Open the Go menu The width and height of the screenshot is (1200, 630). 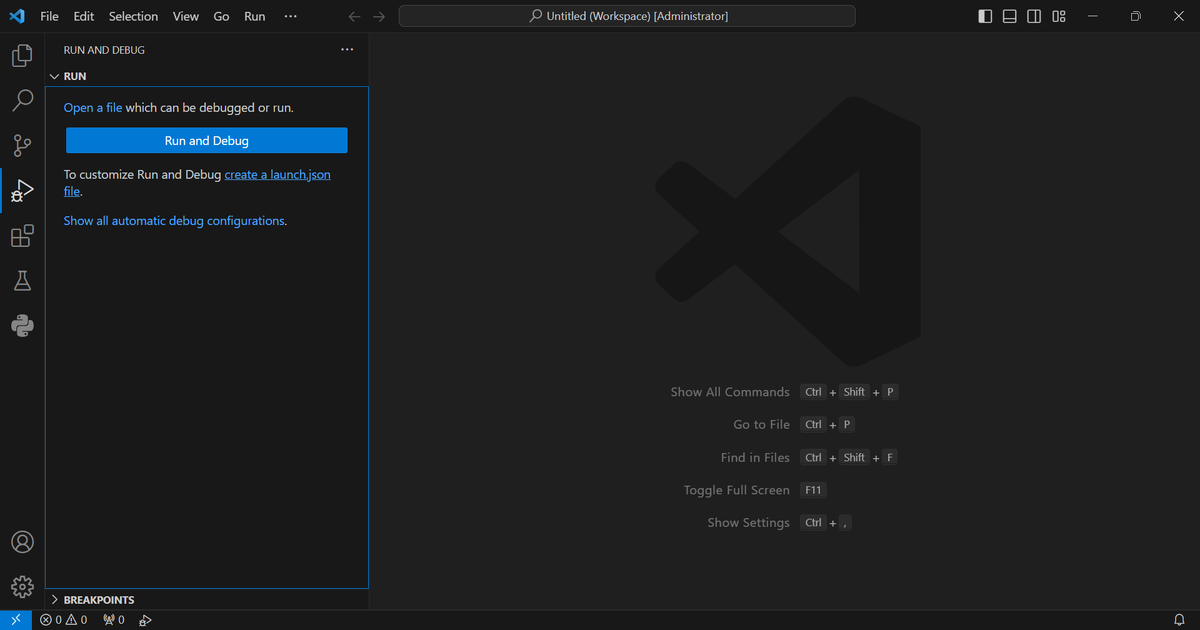pos(221,16)
